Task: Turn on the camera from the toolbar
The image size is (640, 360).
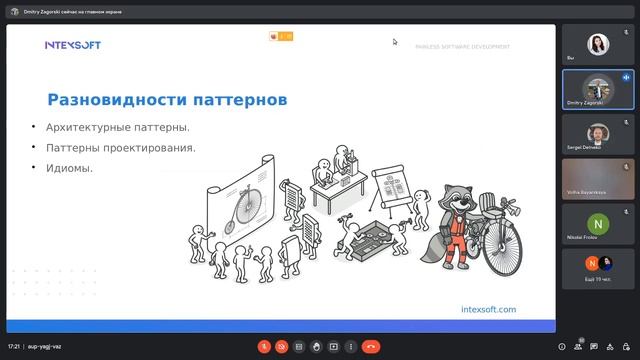Action: coord(282,347)
